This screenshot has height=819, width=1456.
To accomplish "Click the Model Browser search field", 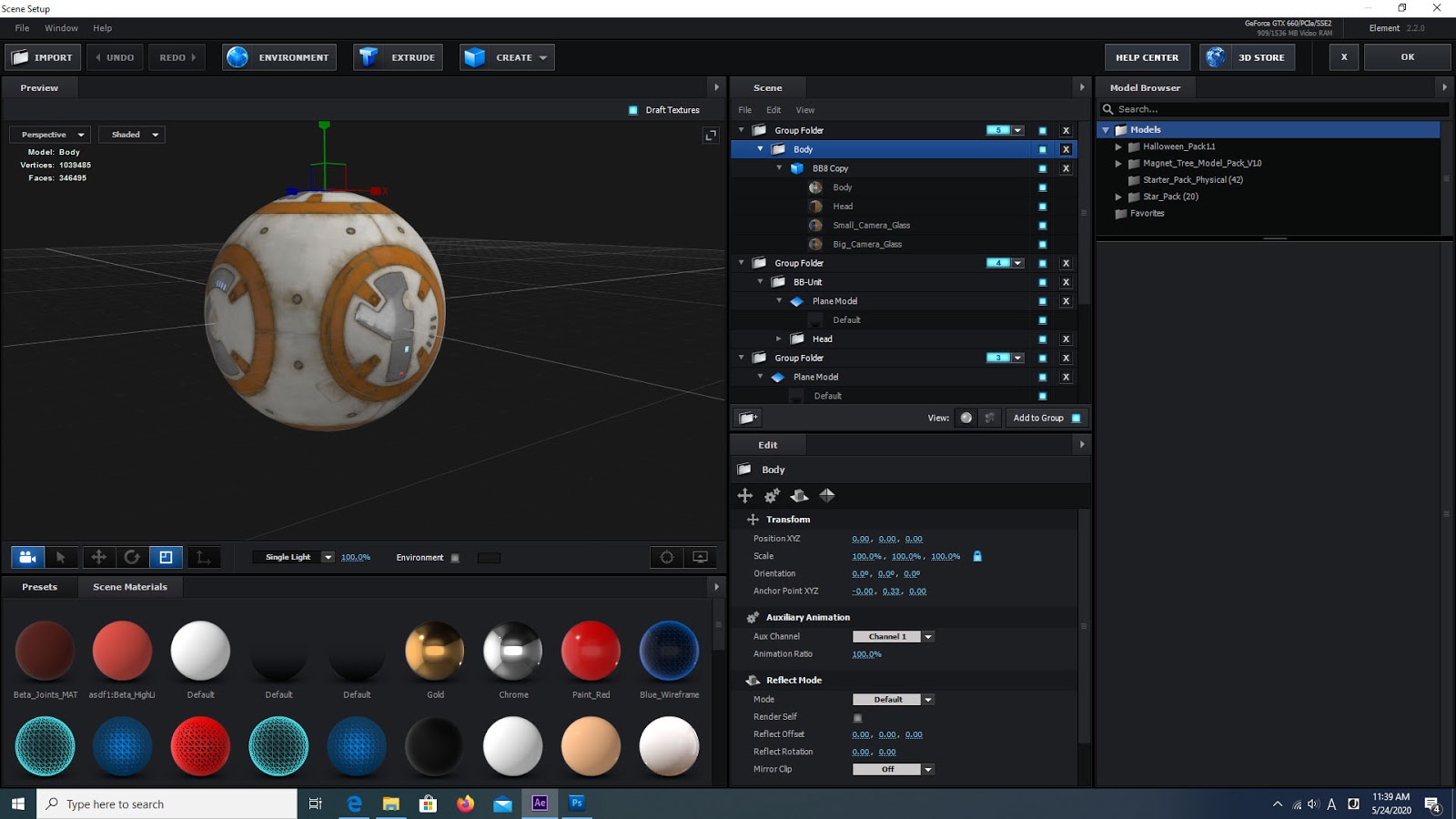I will [1274, 109].
